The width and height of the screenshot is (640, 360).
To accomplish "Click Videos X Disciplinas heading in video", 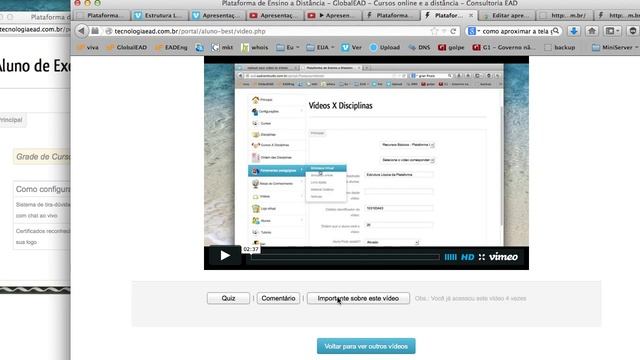I will [340, 106].
